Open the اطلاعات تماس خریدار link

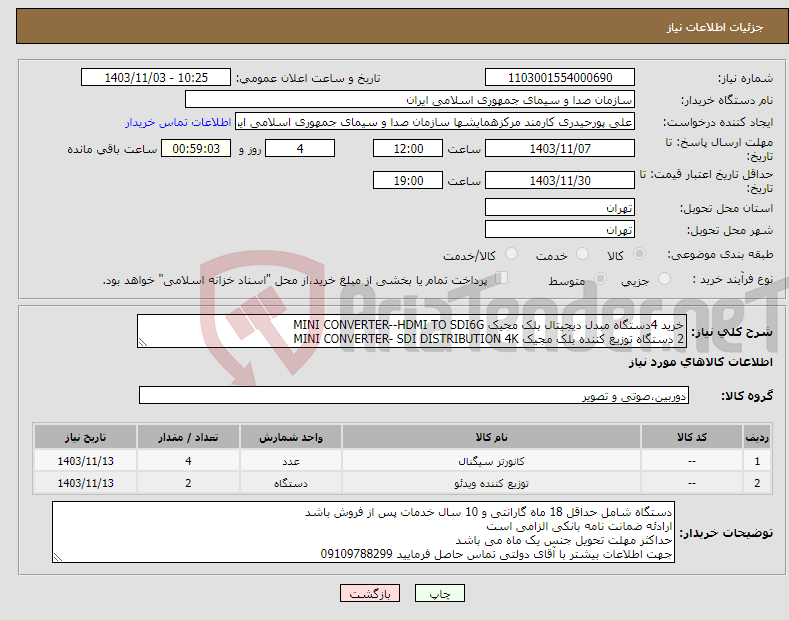point(178,122)
